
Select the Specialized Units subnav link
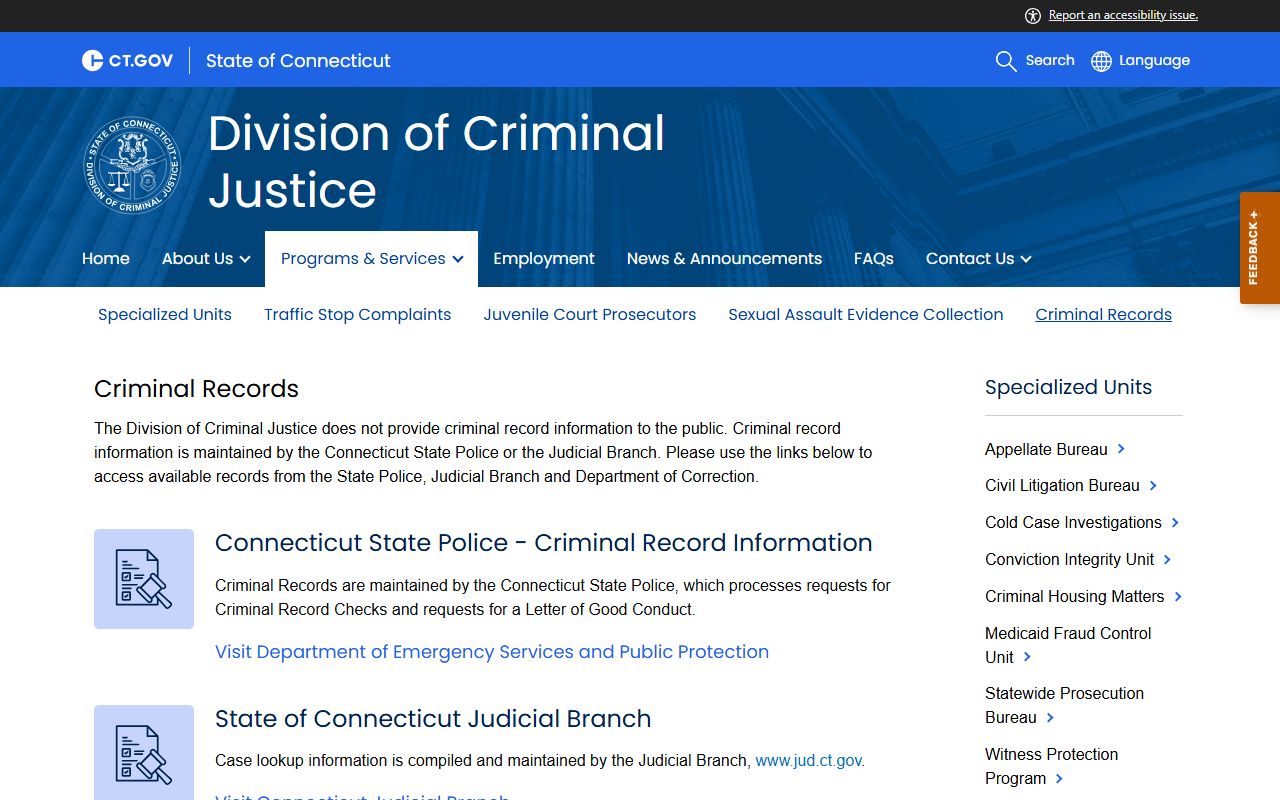coord(165,314)
